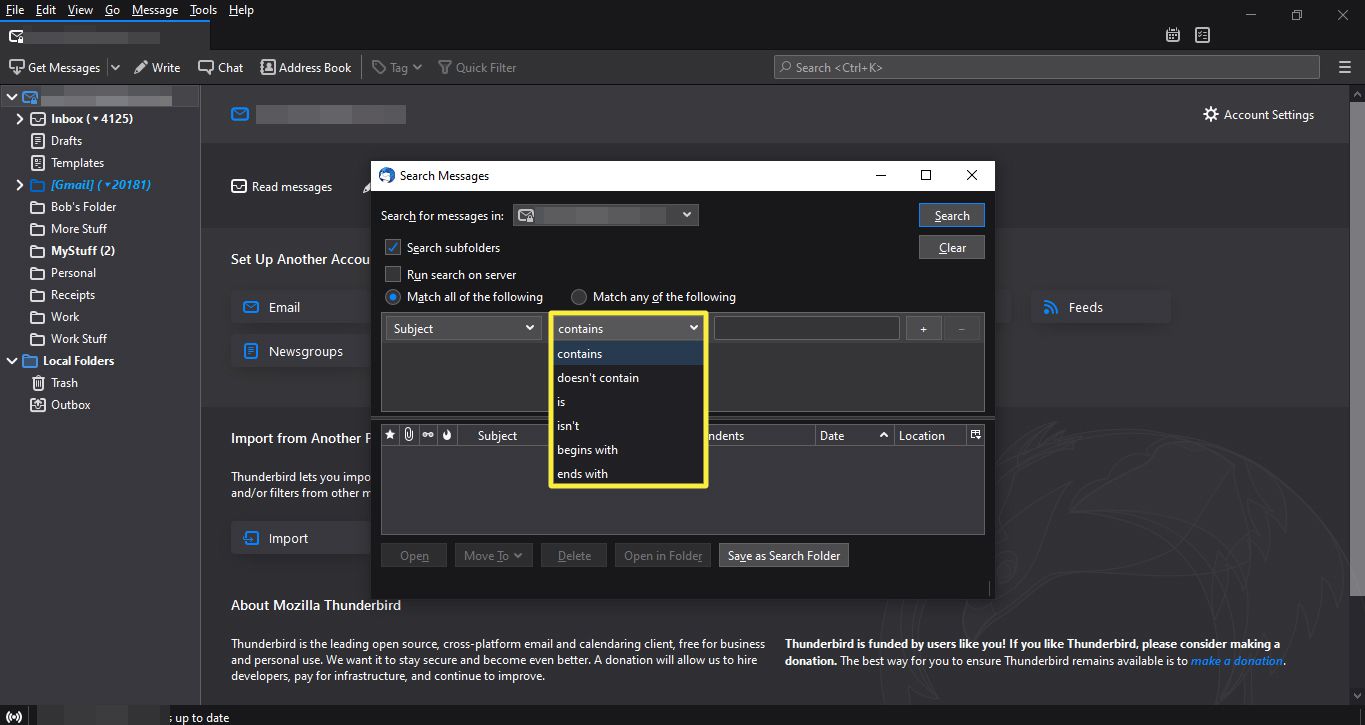The width and height of the screenshot is (1365, 725).
Task: Click the Clear button
Action: [x=952, y=248]
